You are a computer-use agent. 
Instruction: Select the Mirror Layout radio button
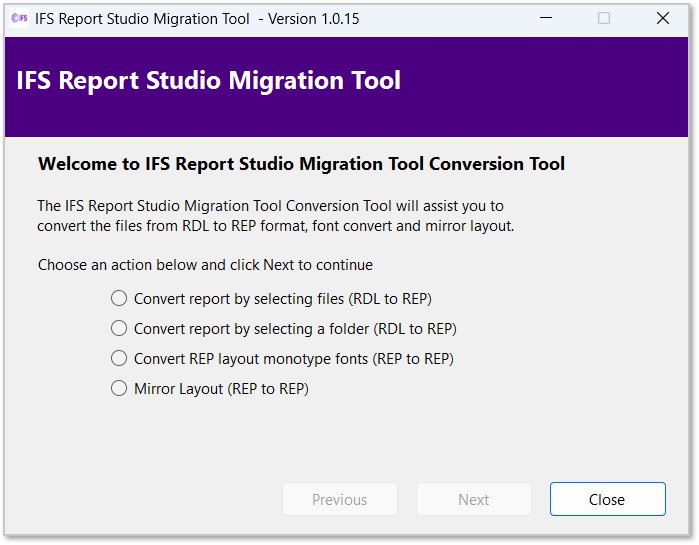pos(119,388)
